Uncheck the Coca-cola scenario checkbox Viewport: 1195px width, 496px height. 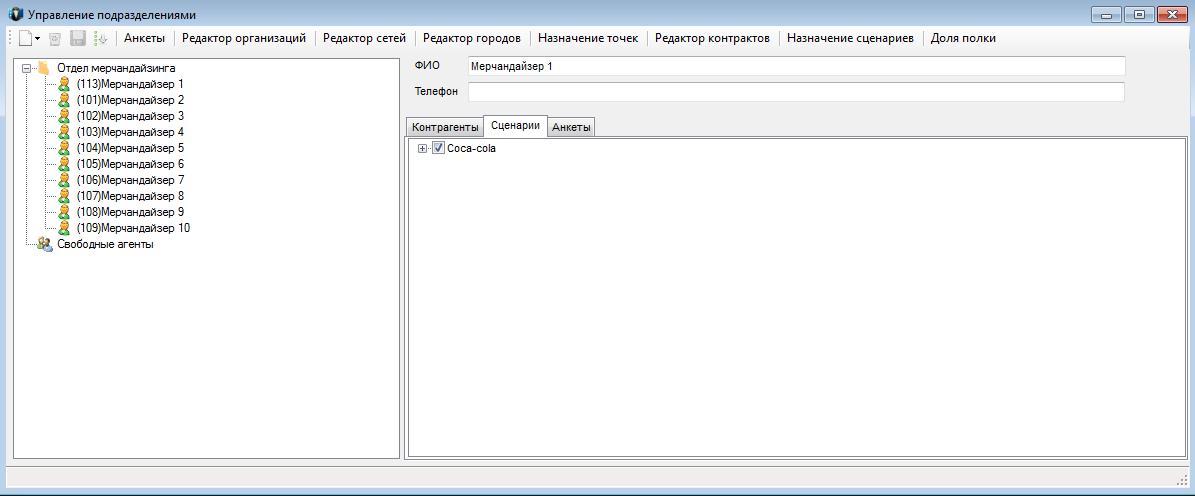click(x=438, y=148)
